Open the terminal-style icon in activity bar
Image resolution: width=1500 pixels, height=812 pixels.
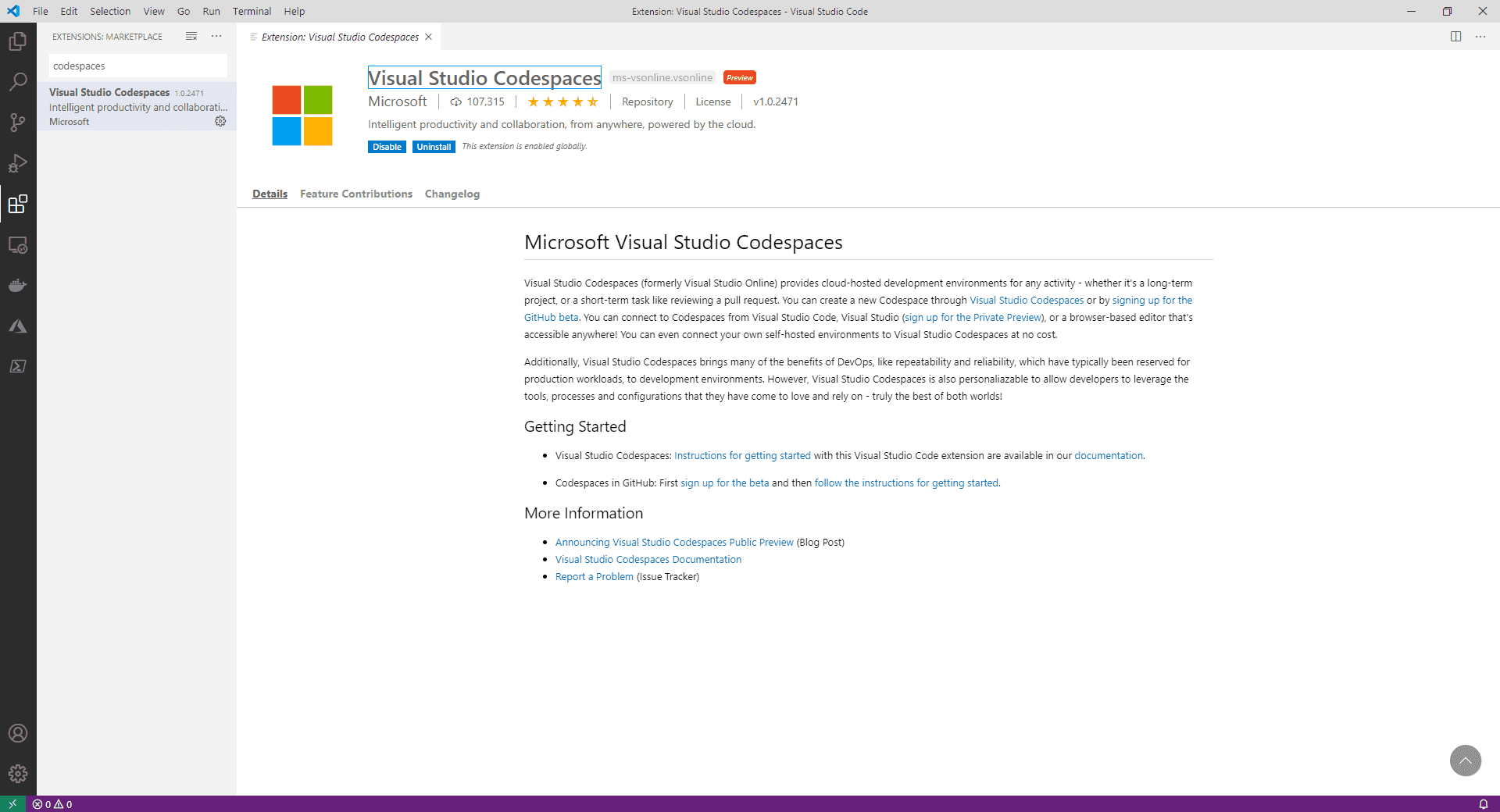[x=18, y=366]
